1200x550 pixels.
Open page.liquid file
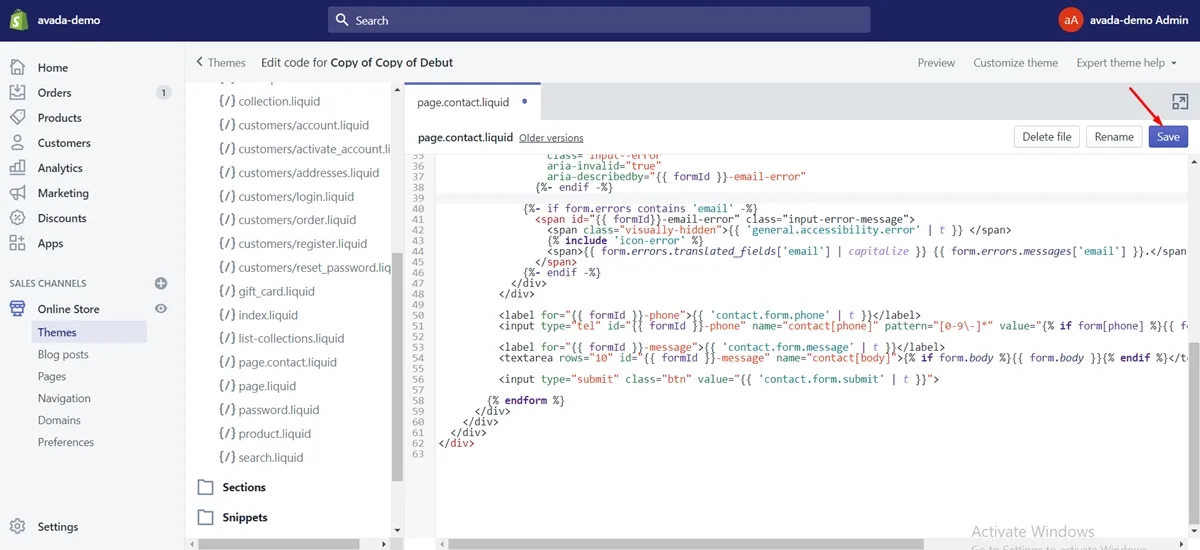[x=267, y=387]
